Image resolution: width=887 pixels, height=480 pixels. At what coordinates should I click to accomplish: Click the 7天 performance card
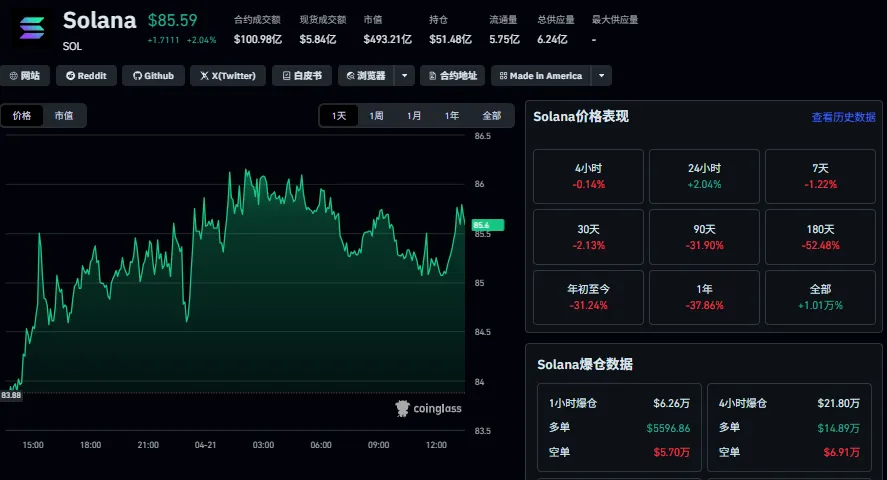(x=820, y=176)
